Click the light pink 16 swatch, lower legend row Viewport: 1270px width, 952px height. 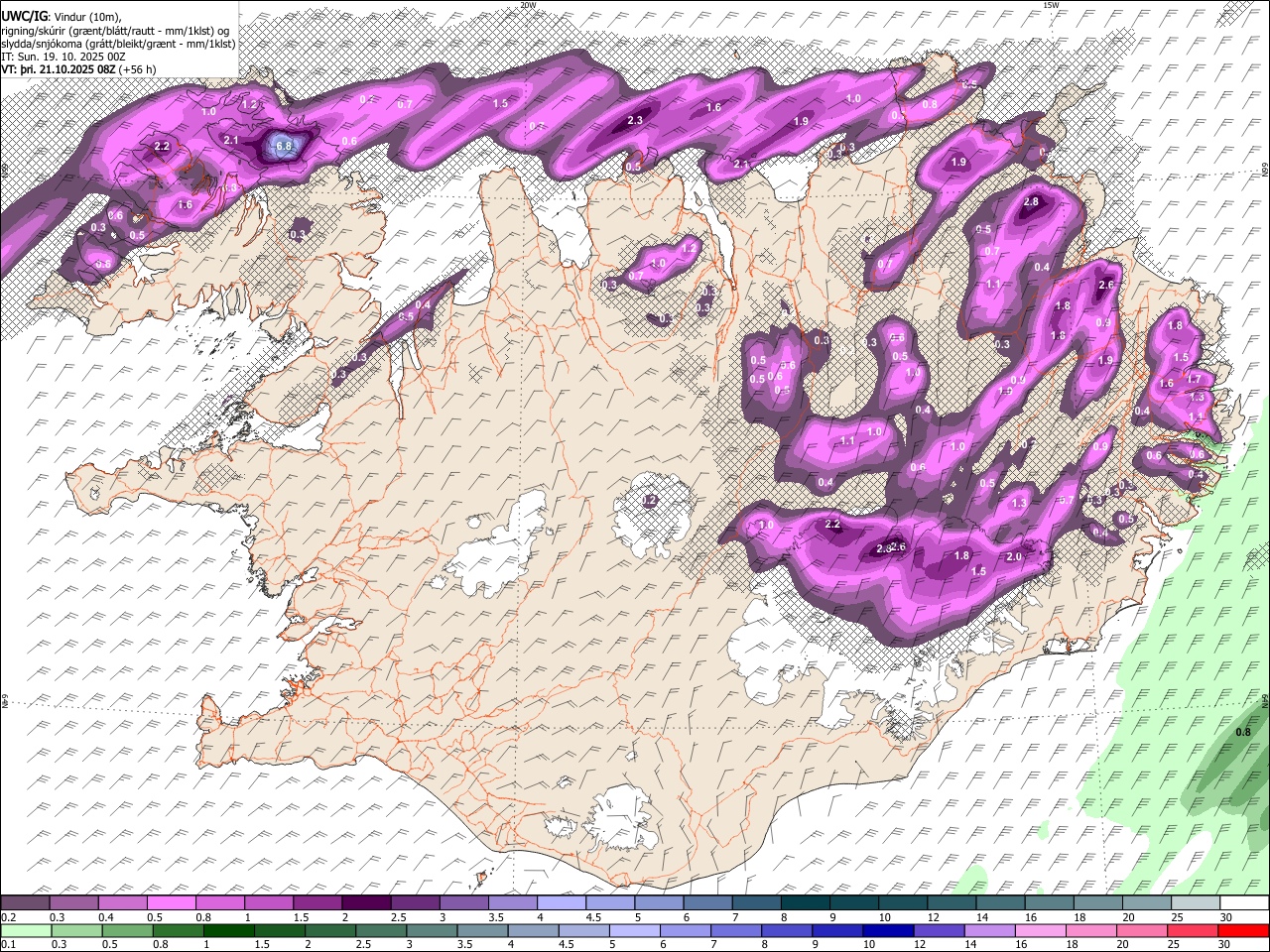click(x=1041, y=931)
